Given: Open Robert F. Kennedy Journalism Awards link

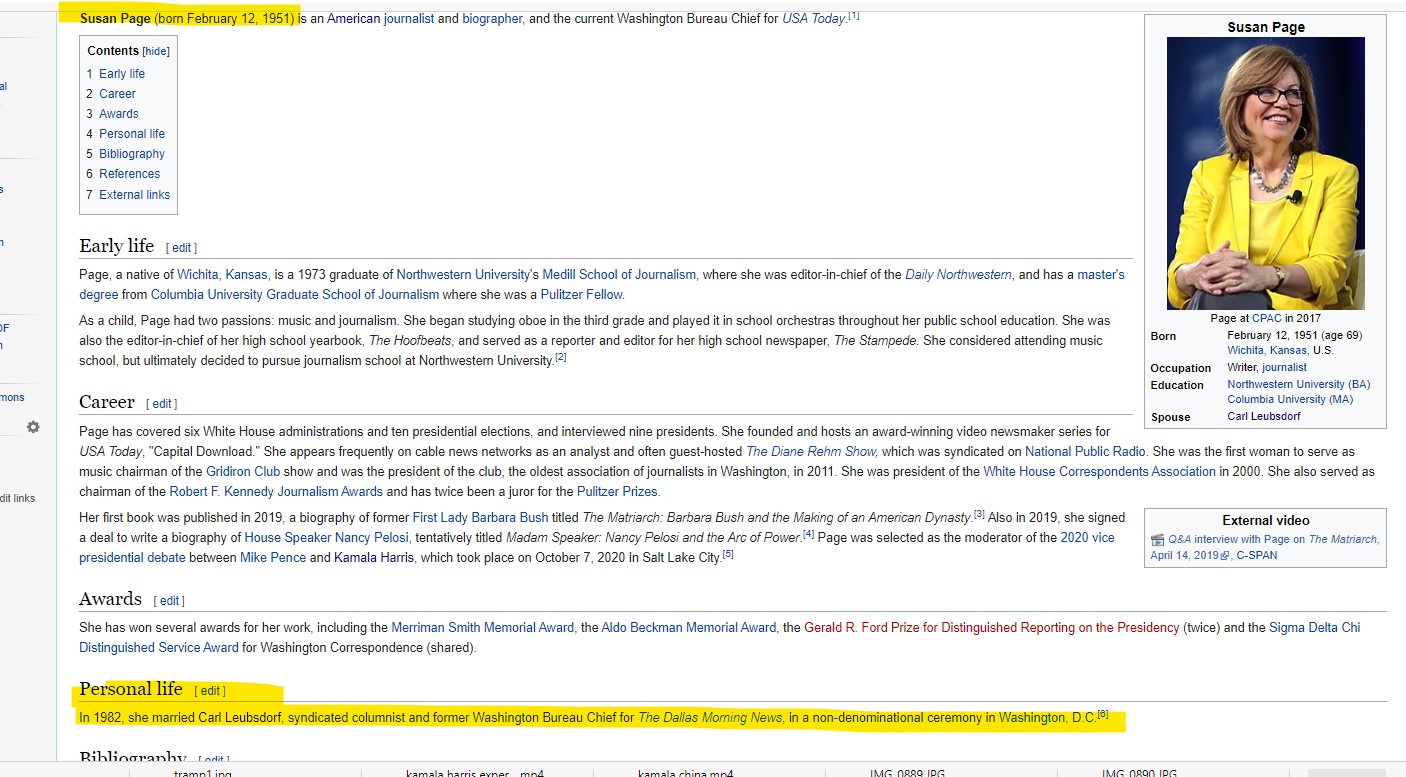Looking at the screenshot, I should click(276, 492).
